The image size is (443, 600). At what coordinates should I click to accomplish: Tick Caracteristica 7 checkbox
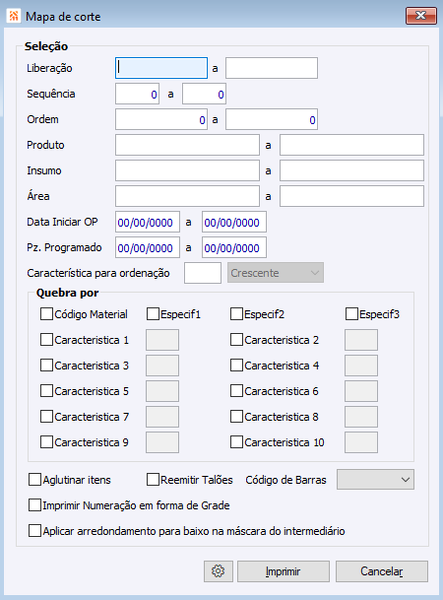(x=46, y=417)
